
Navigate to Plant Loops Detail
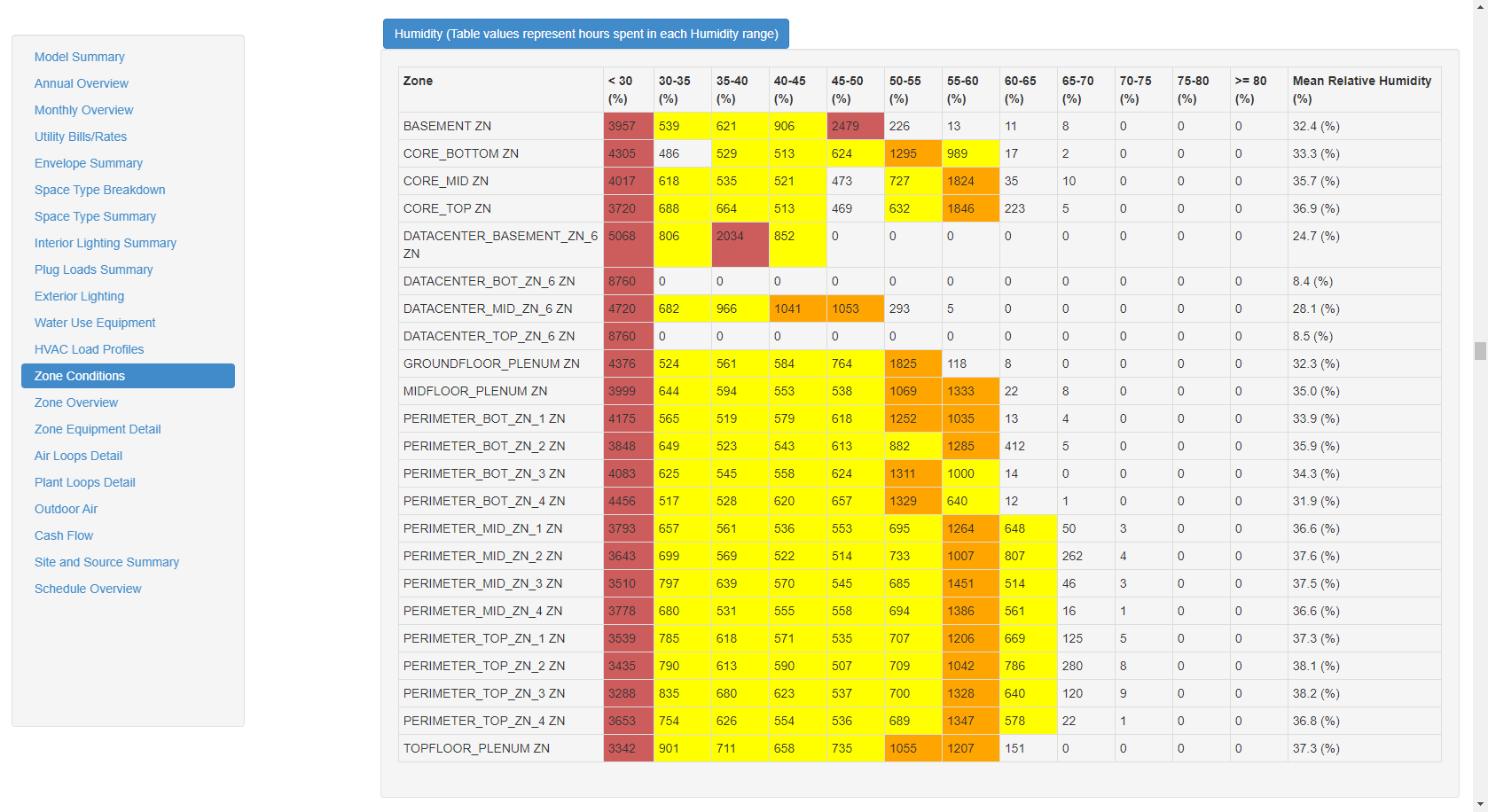(x=84, y=482)
